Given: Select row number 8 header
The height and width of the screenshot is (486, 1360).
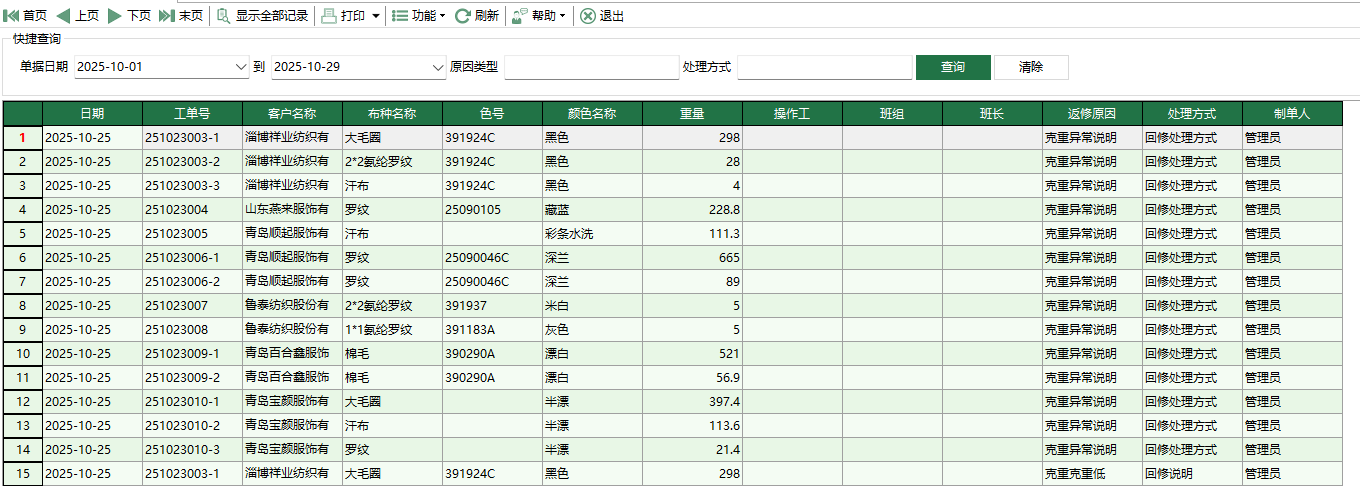Looking at the screenshot, I should point(23,305).
